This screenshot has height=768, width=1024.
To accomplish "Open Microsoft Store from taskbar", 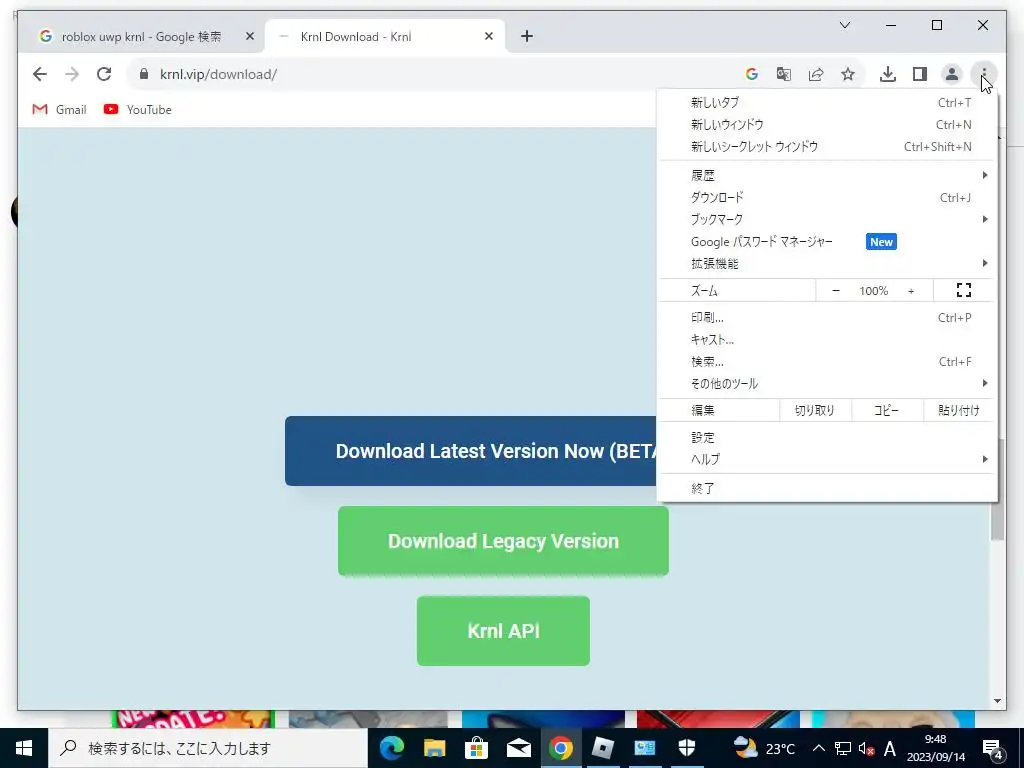I will coord(476,748).
